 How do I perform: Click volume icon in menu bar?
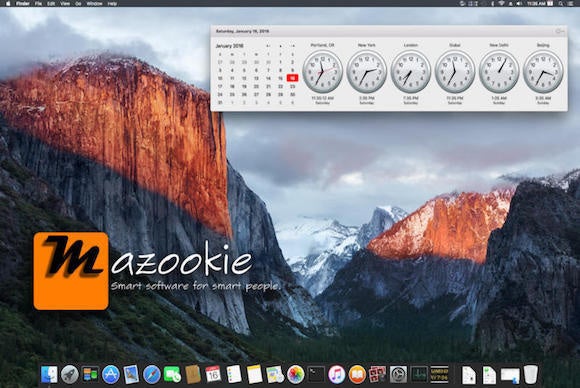(519, 3)
